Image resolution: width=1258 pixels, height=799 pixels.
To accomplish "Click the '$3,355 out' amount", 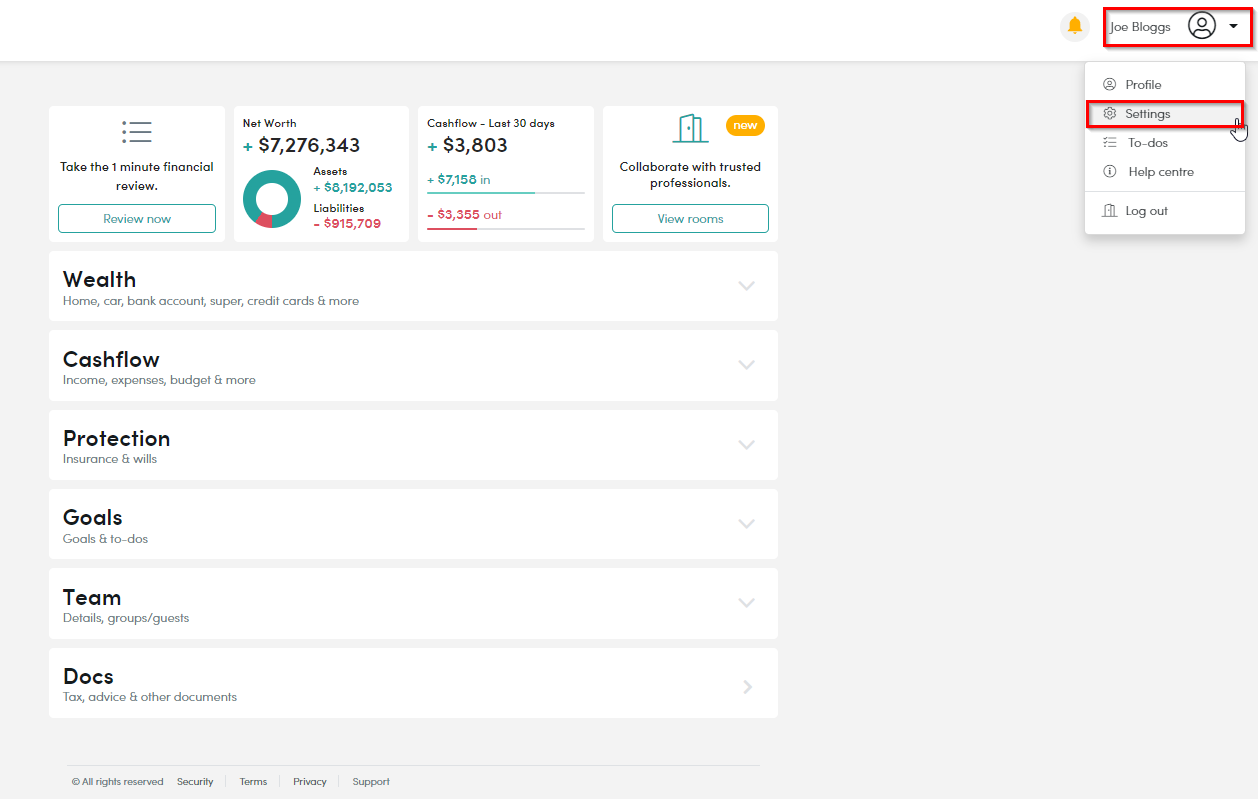I will point(464,215).
